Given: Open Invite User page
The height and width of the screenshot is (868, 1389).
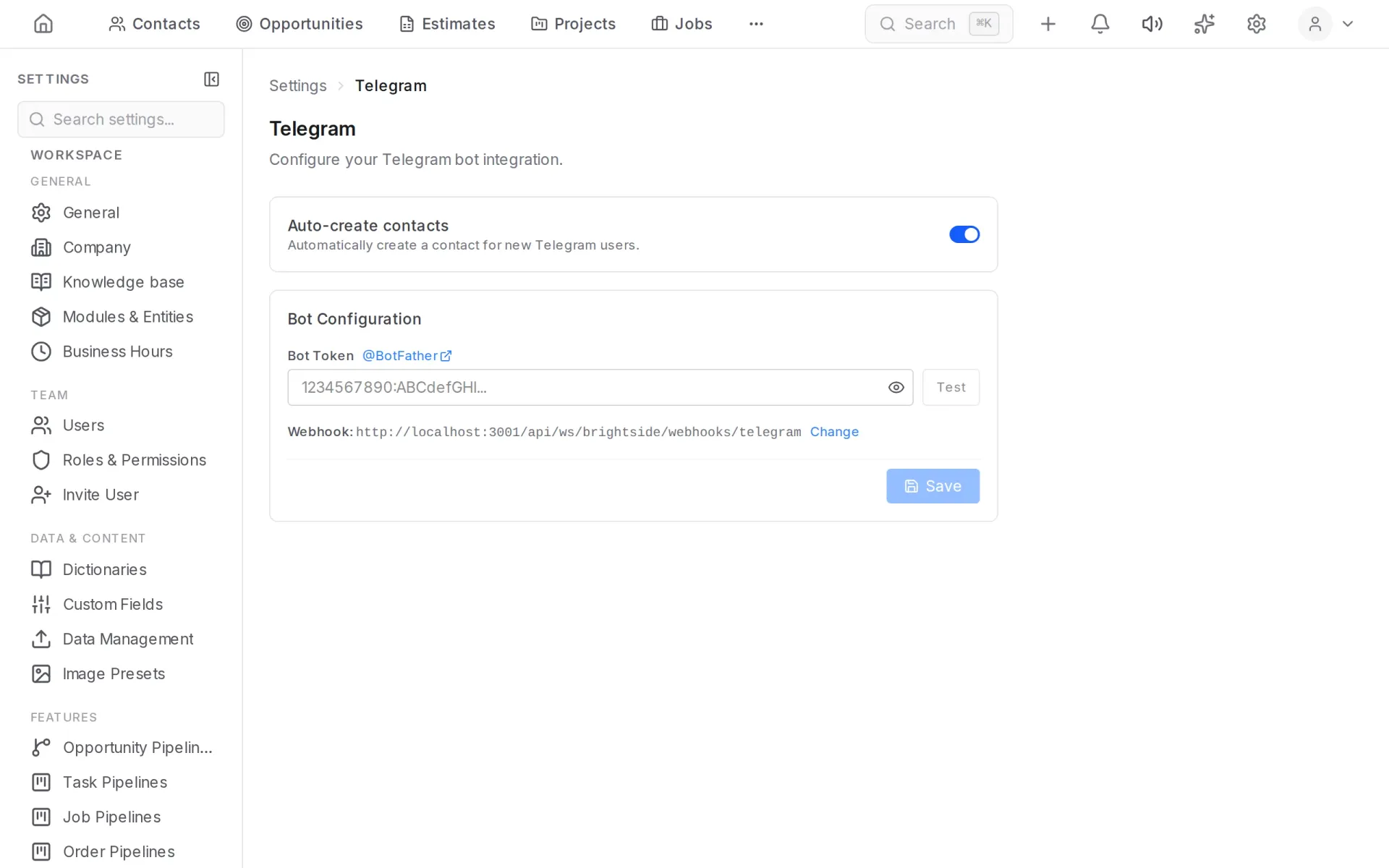Looking at the screenshot, I should tap(121, 495).
